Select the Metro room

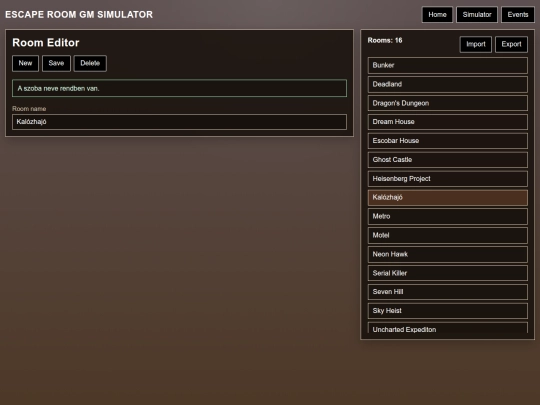point(448,217)
